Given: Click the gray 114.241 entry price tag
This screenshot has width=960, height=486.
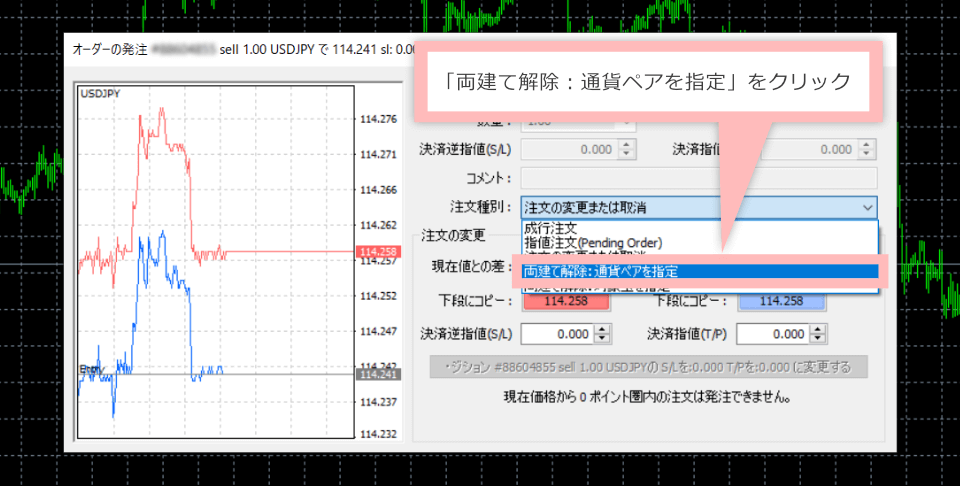Looking at the screenshot, I should tap(376, 374).
